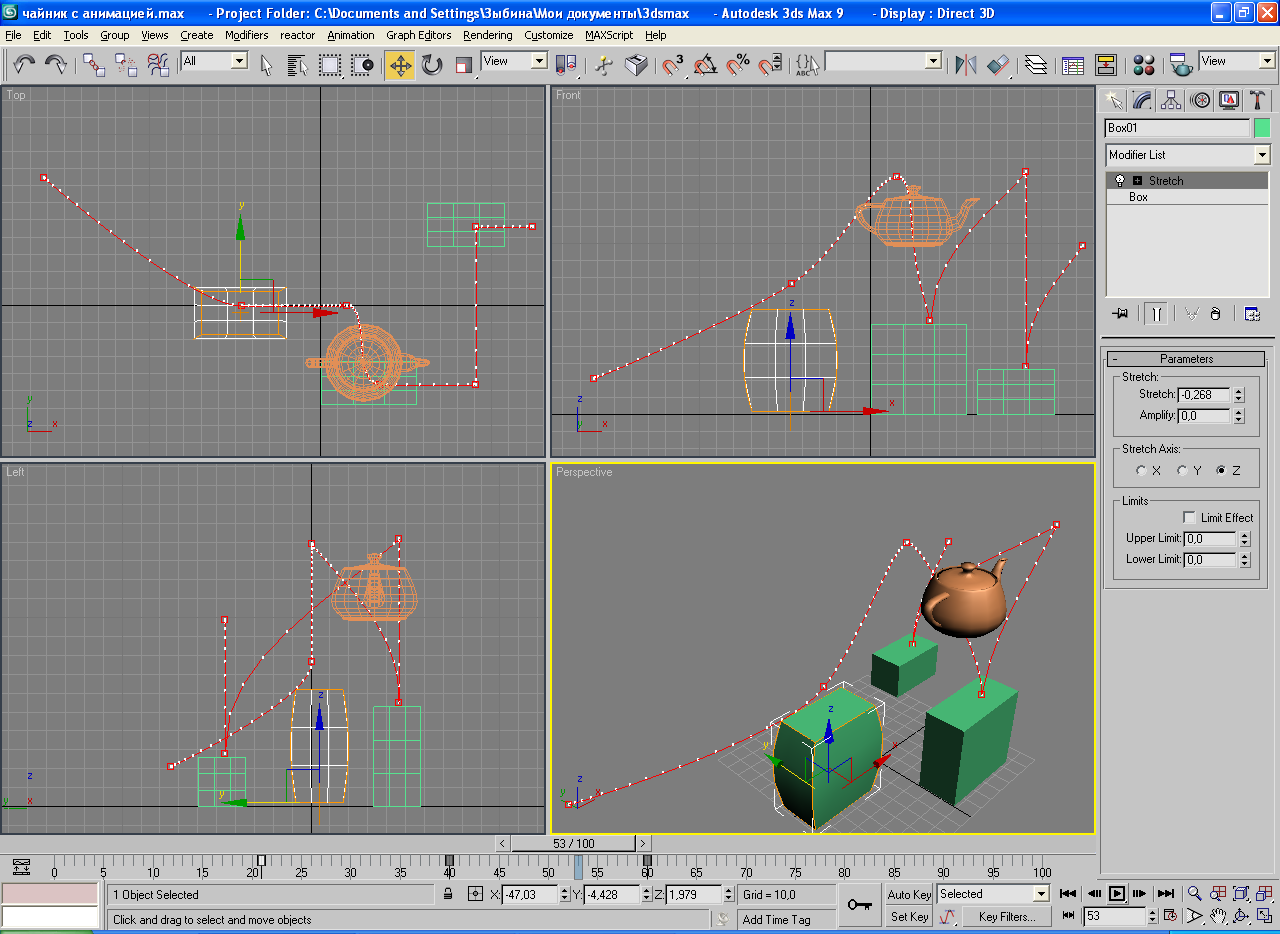The width and height of the screenshot is (1280, 934).
Task: Open the reference coordinate system 'View' dropdown
Action: pos(539,61)
